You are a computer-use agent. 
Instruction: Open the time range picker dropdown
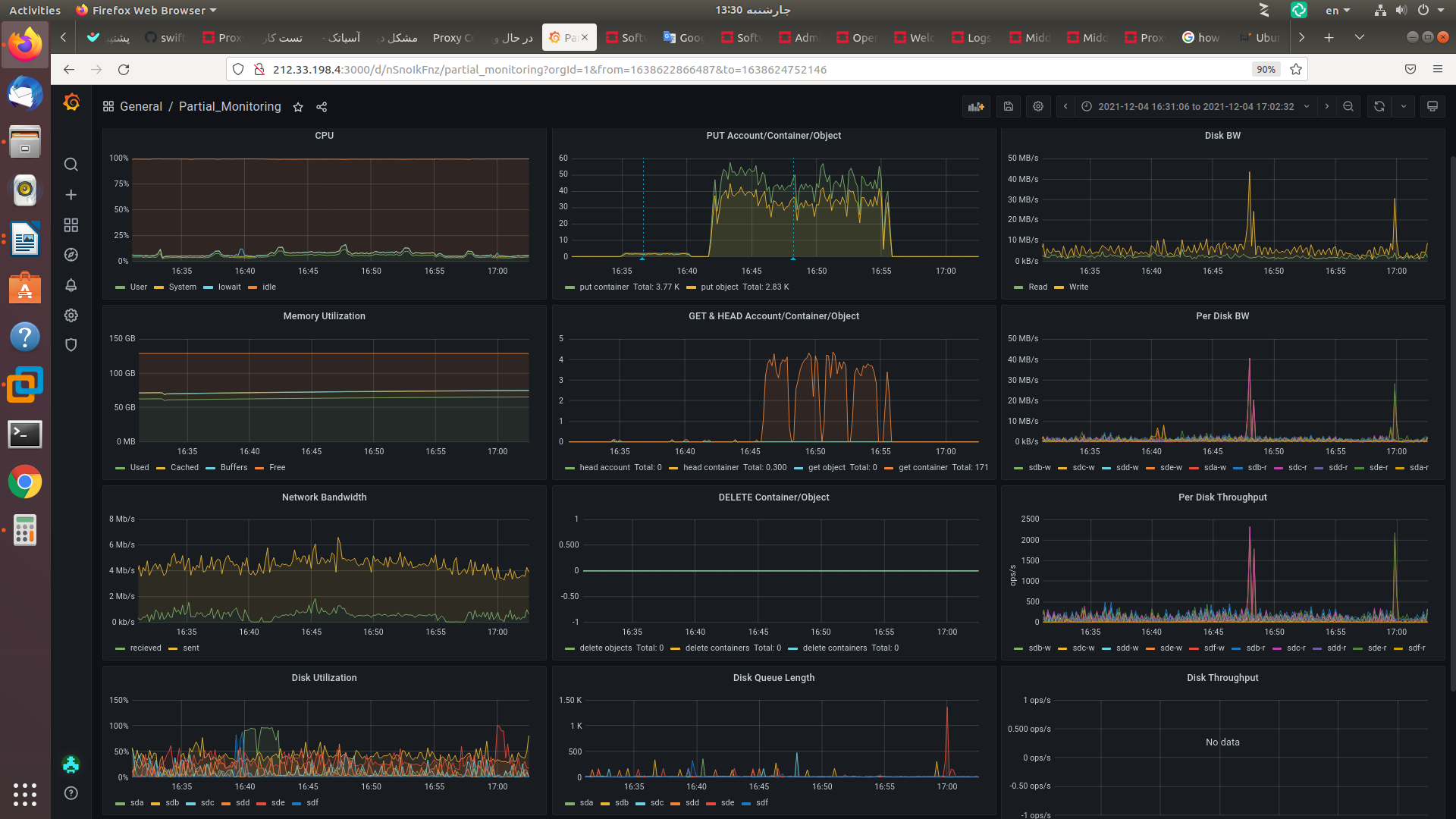[x=1195, y=107]
